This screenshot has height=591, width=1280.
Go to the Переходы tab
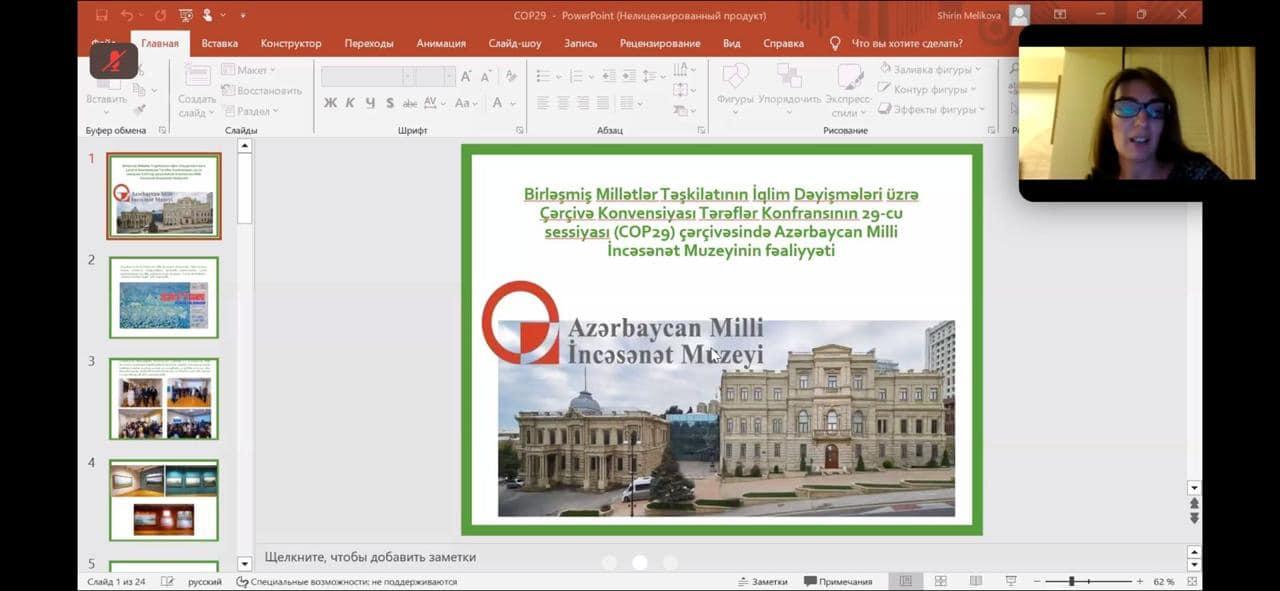click(x=369, y=44)
